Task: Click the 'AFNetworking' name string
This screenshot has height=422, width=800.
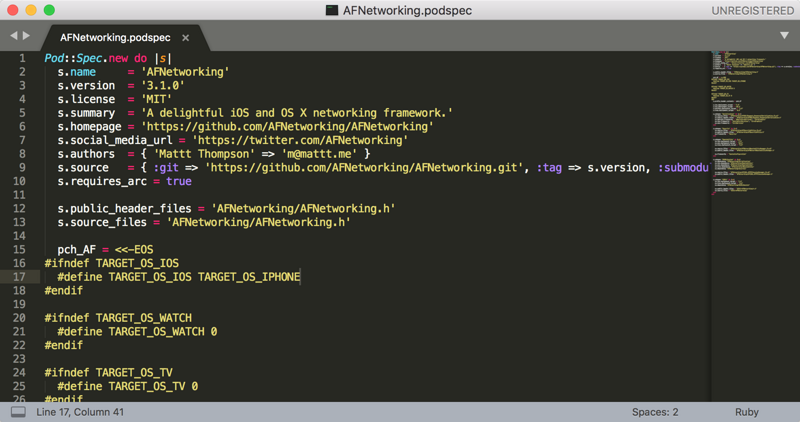Action: coord(185,72)
